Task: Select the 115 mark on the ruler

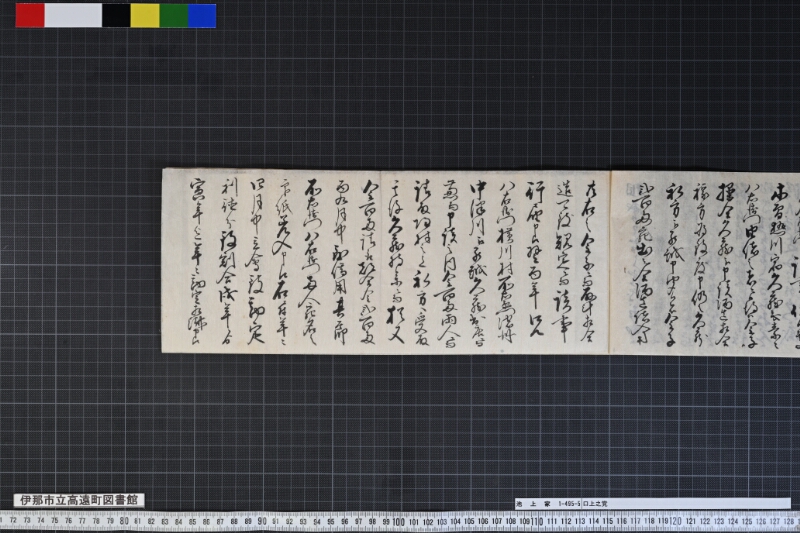Action: pyautogui.click(x=607, y=521)
